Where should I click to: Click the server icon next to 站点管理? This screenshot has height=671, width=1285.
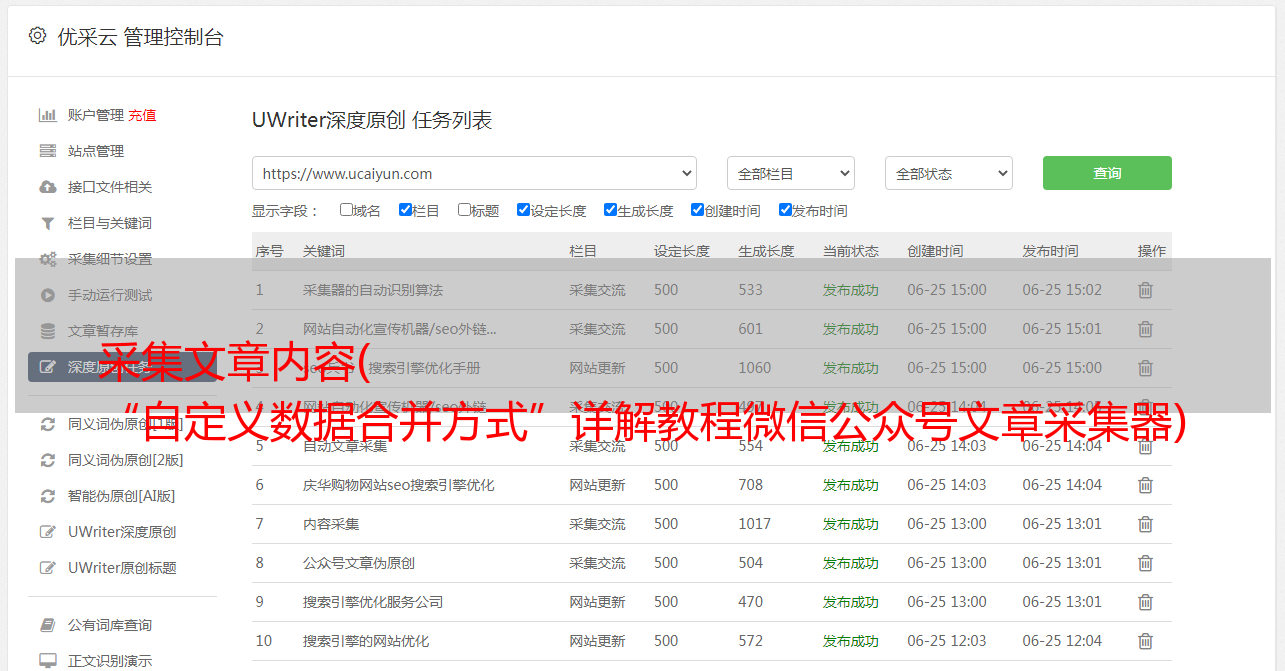tap(47, 151)
